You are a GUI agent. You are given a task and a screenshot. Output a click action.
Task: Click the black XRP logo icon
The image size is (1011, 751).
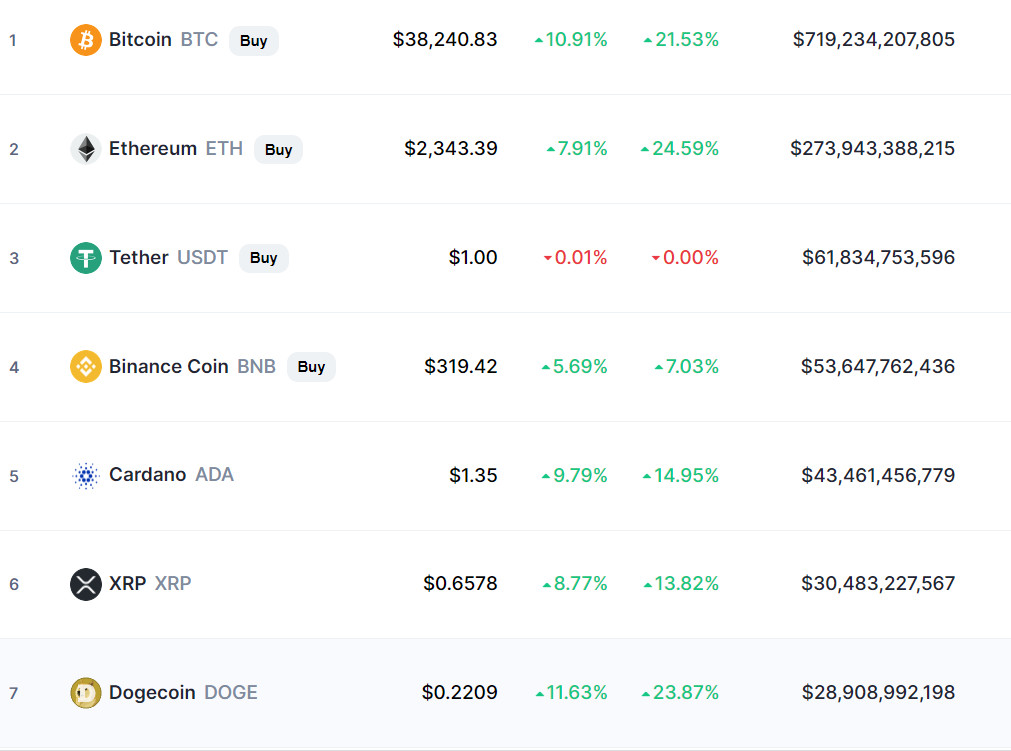click(86, 584)
